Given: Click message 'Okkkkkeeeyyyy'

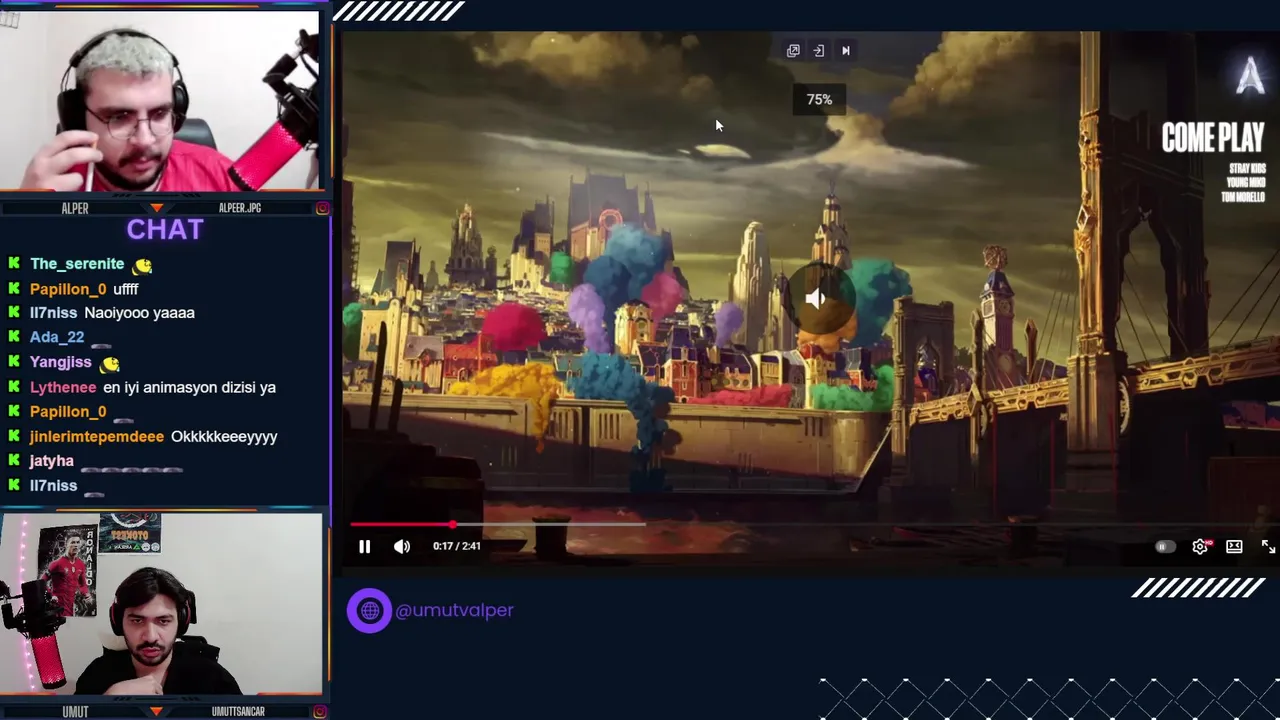Looking at the screenshot, I should pos(224,436).
